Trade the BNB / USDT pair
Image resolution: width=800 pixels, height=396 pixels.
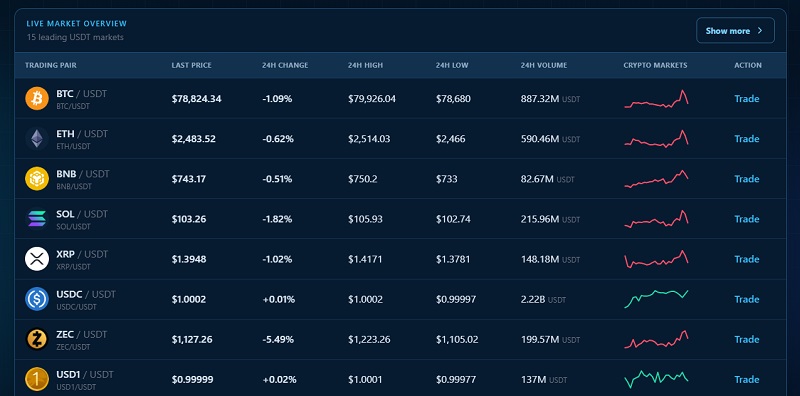746,179
